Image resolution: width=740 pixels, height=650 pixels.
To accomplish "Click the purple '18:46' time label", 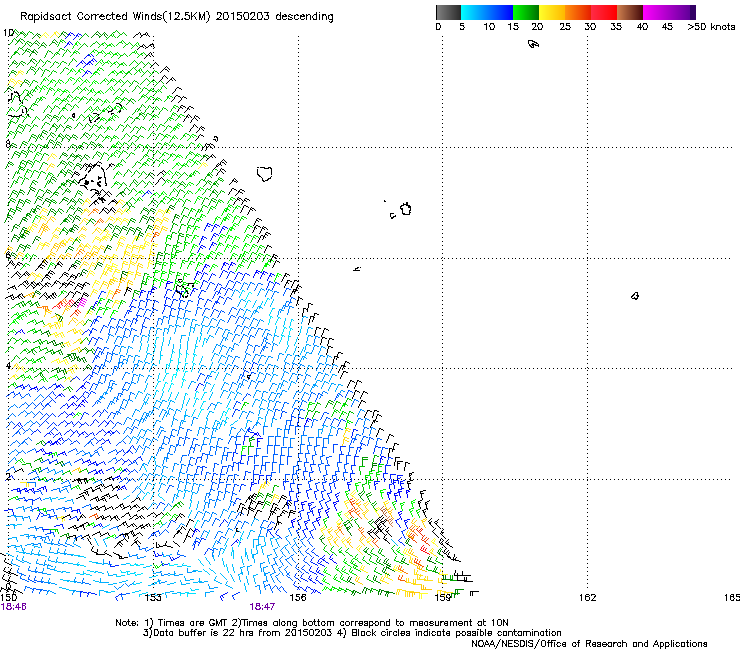I will (14, 607).
